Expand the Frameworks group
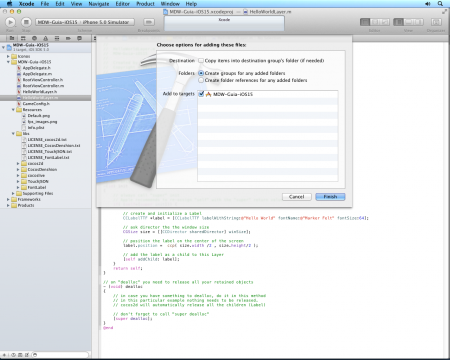Screen dimensions: 450x360 [8, 199]
